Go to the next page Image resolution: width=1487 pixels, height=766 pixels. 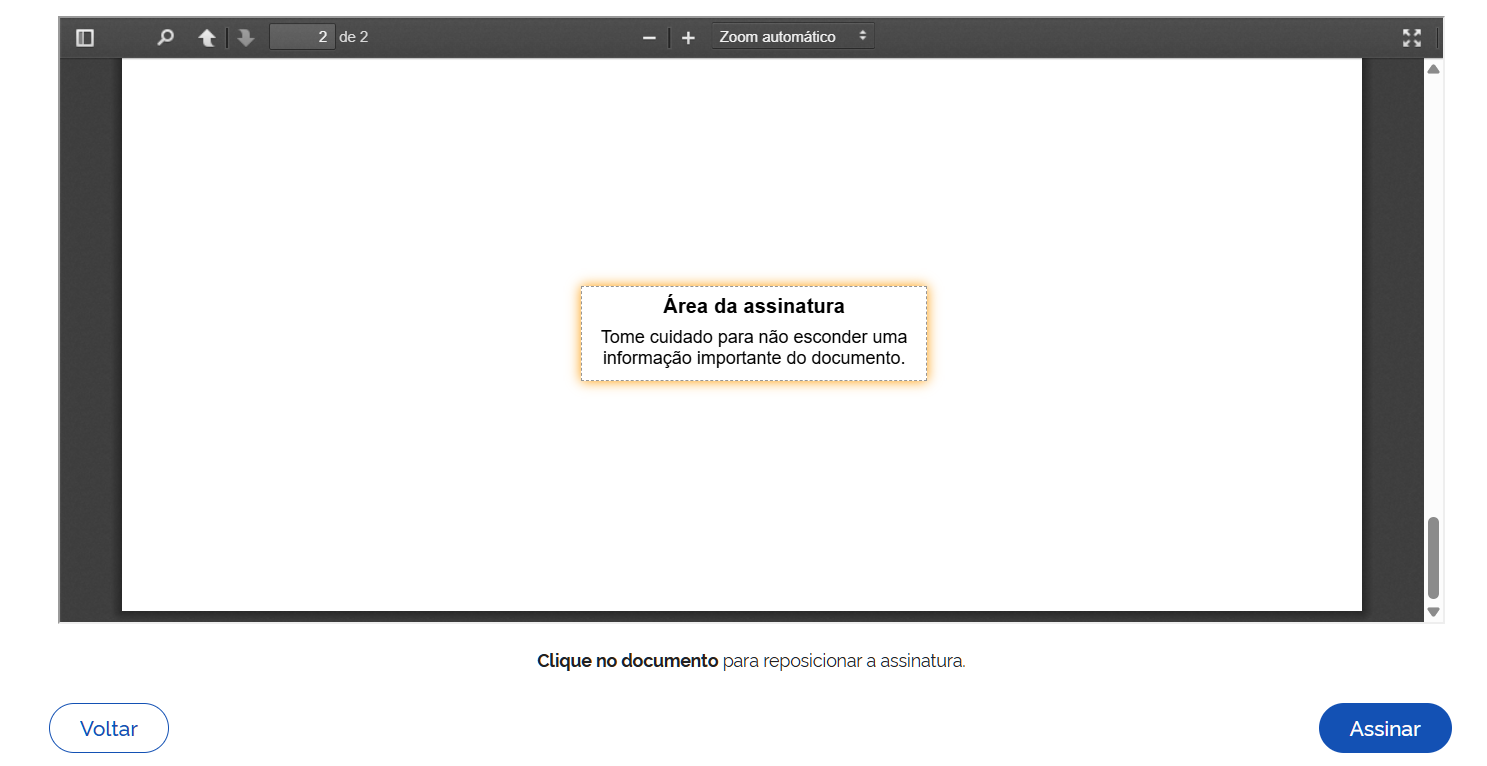(x=245, y=38)
